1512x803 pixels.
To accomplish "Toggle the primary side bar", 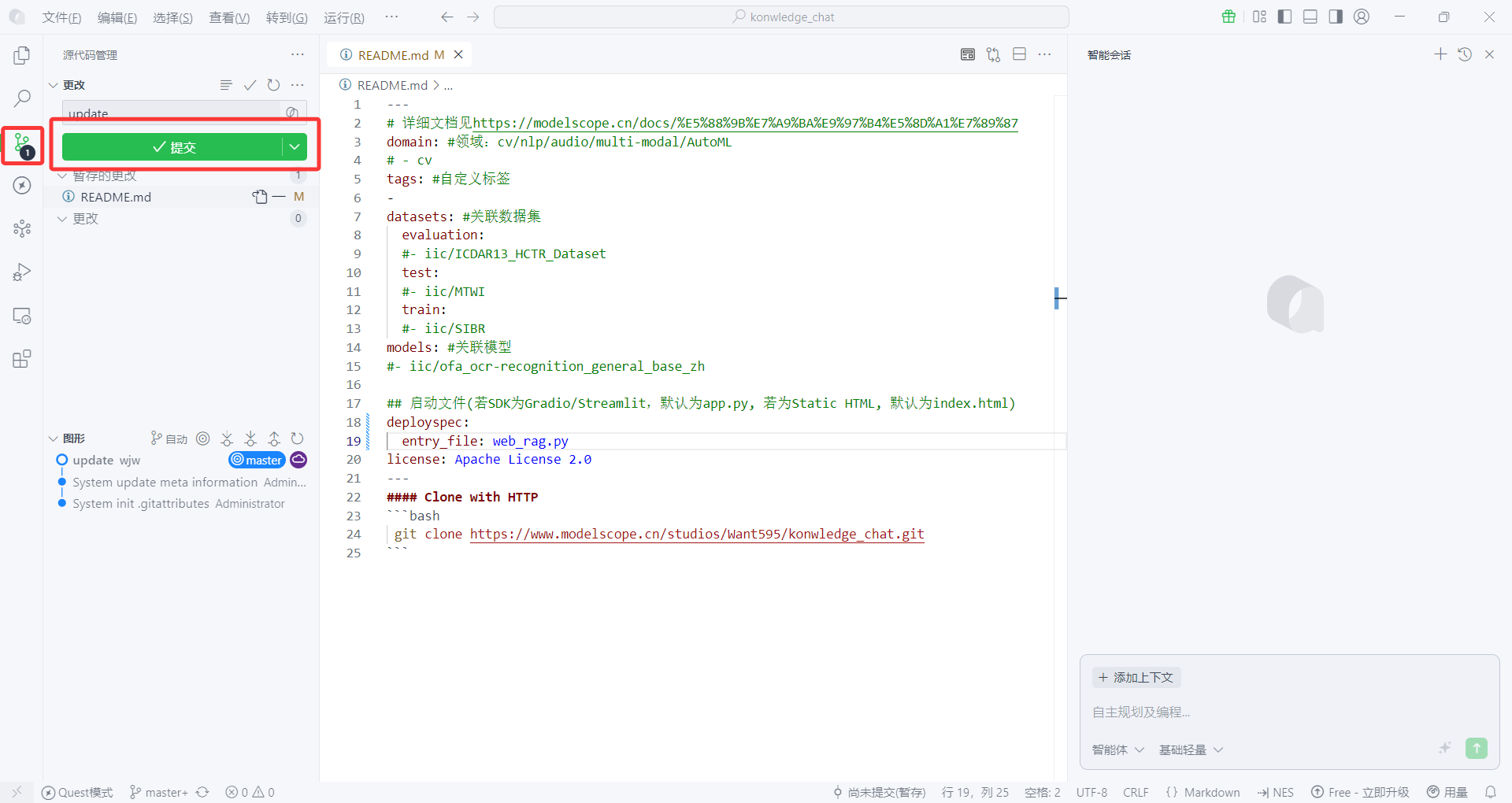I will (x=1284, y=17).
